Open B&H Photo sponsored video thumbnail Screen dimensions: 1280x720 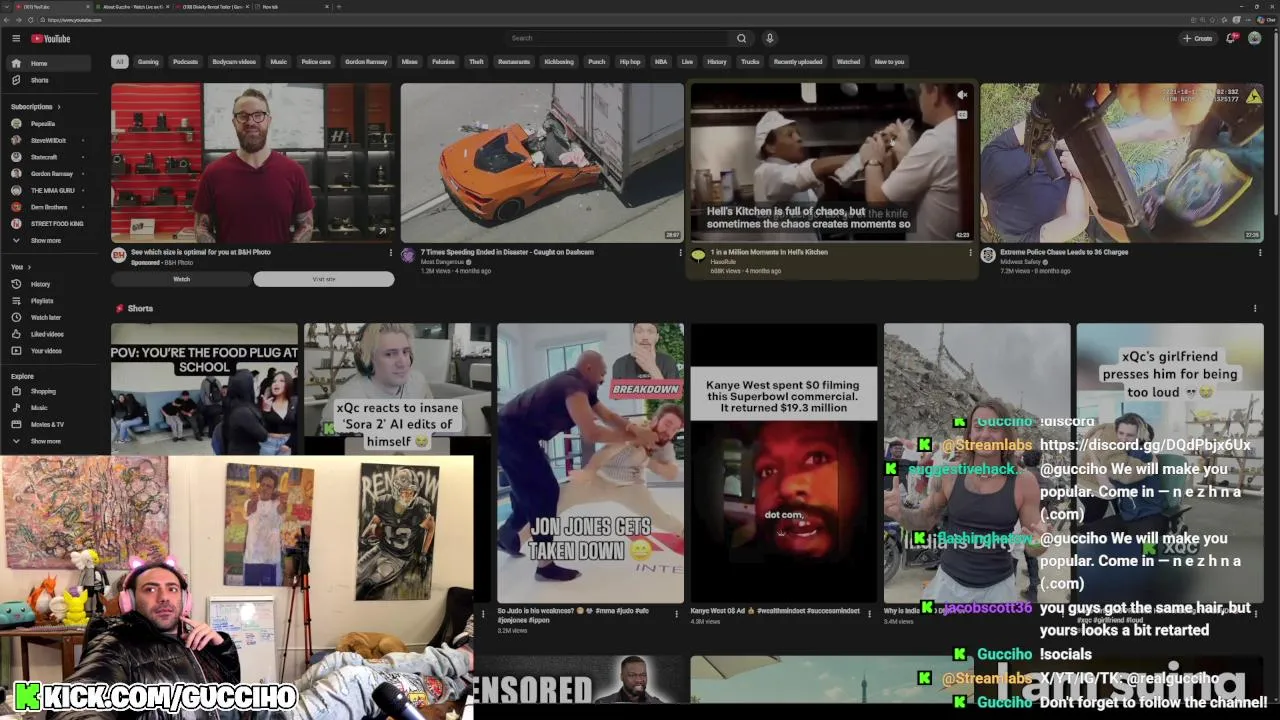253,163
